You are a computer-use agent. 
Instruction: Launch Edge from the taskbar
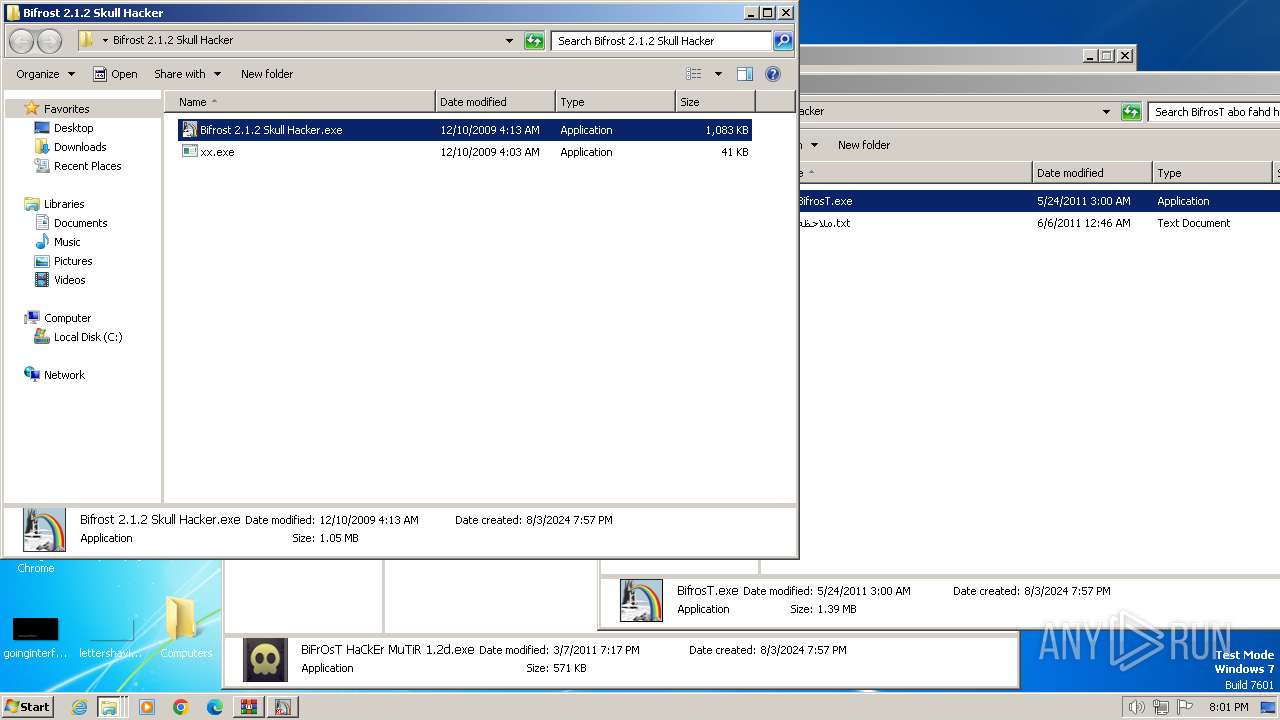pyautogui.click(x=215, y=707)
